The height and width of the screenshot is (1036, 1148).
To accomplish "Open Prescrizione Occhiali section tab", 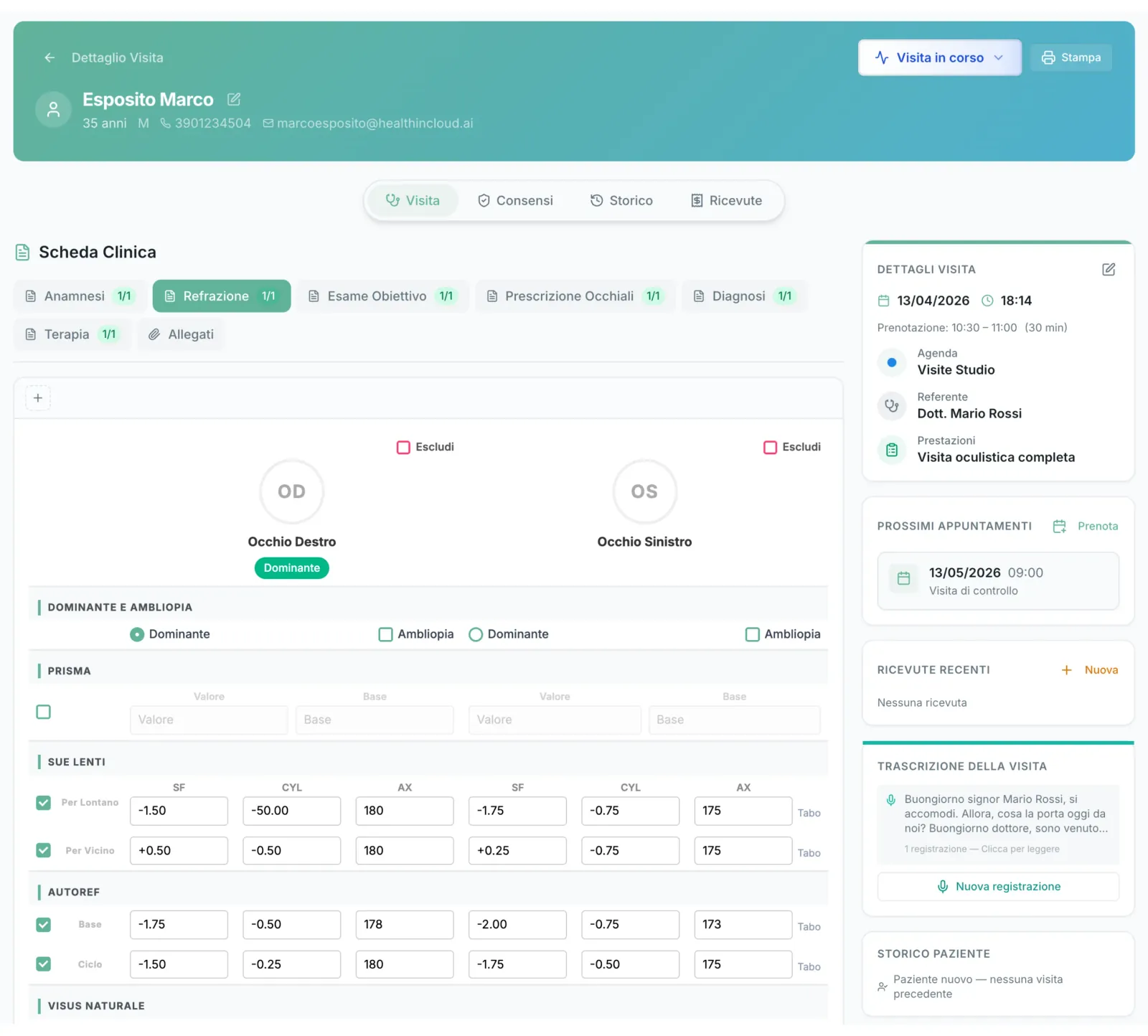I will (575, 296).
